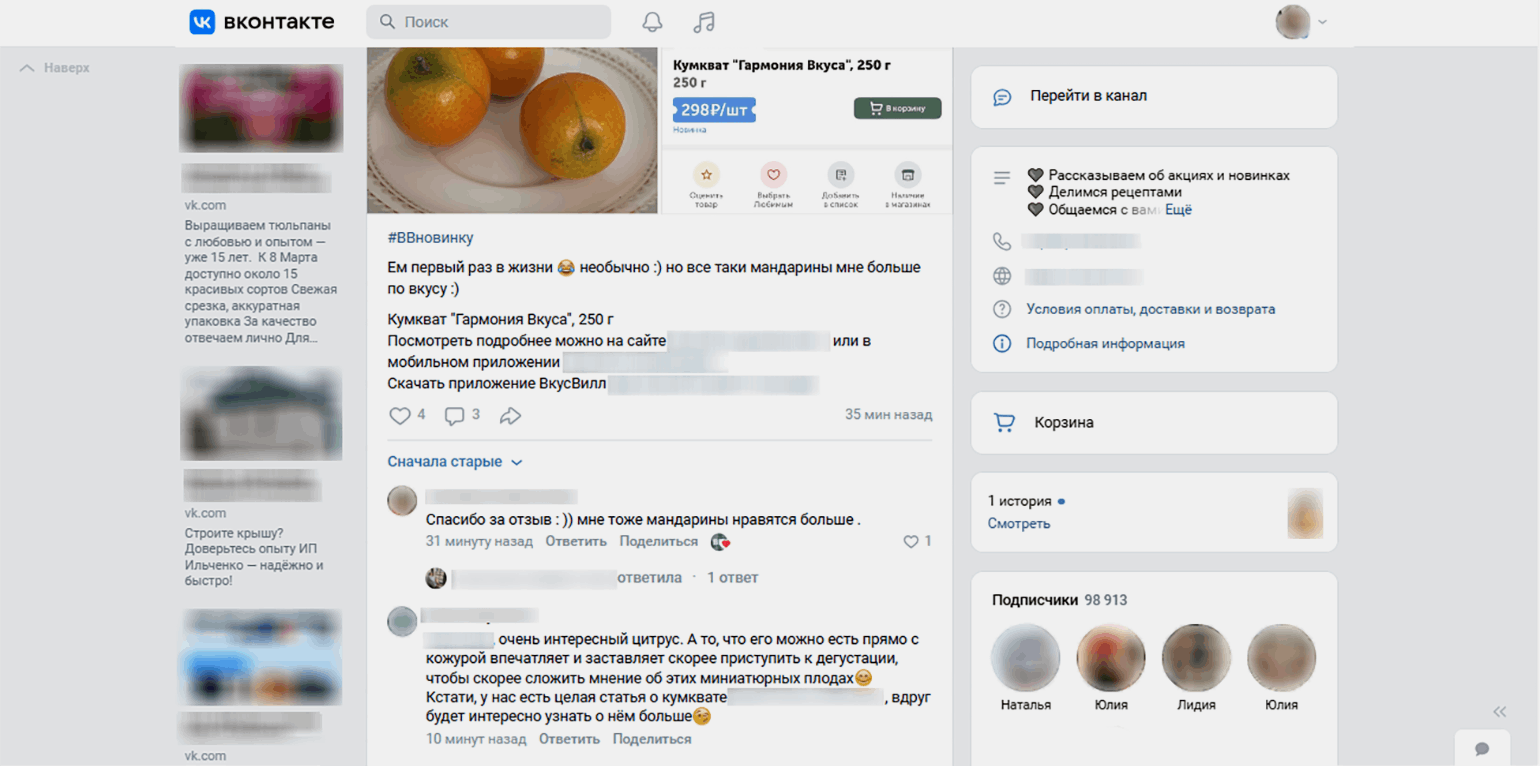The height and width of the screenshot is (766, 1540).
Task: Like the first comment with heart
Action: click(x=910, y=541)
